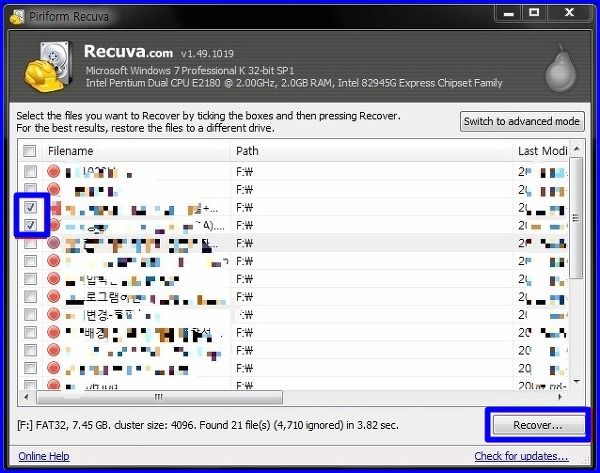This screenshot has width=600, height=473.
Task: Tick the checkbox of the 배경 file row
Action: pos(30,332)
